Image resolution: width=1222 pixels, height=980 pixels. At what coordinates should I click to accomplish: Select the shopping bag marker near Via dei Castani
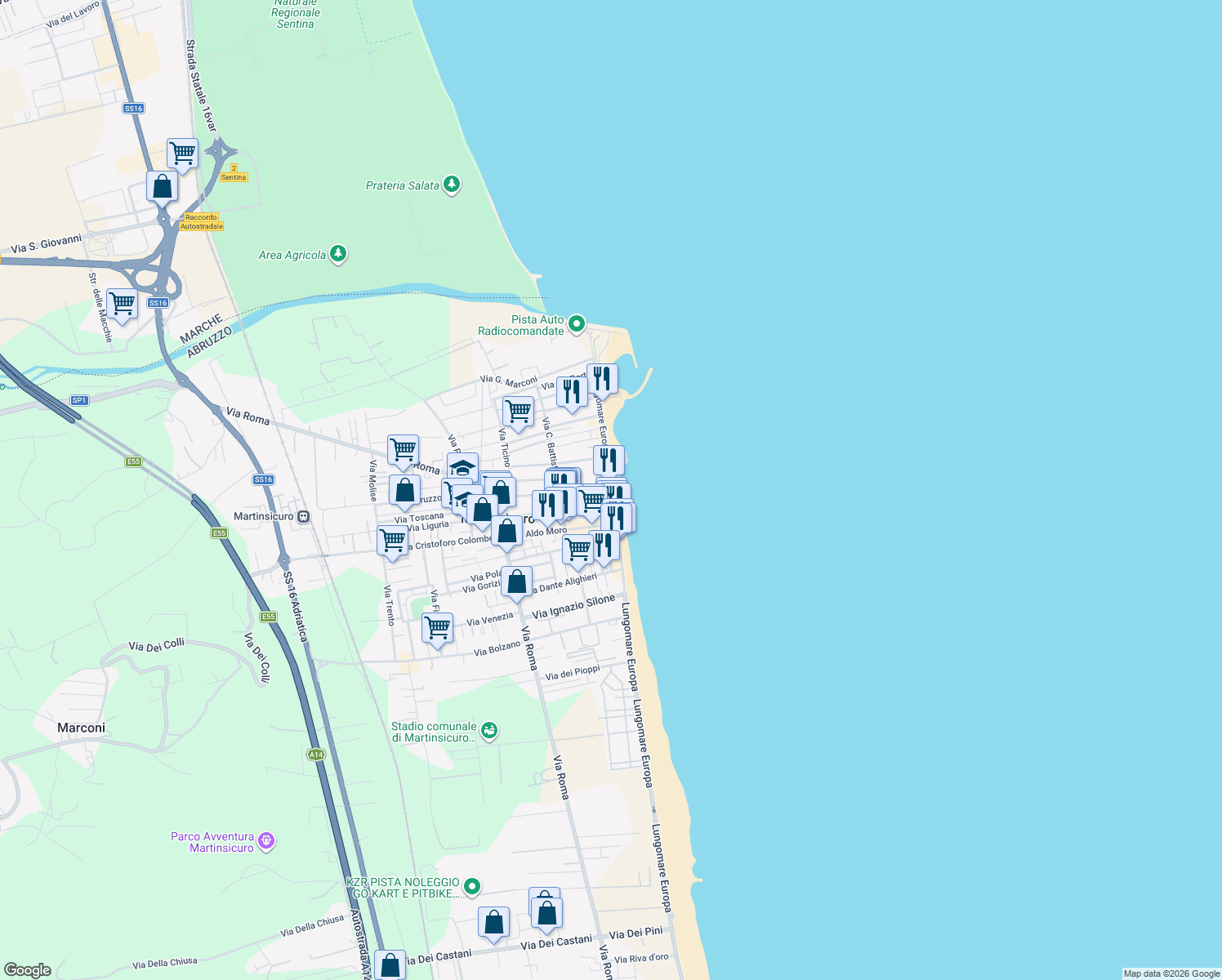pos(546,911)
